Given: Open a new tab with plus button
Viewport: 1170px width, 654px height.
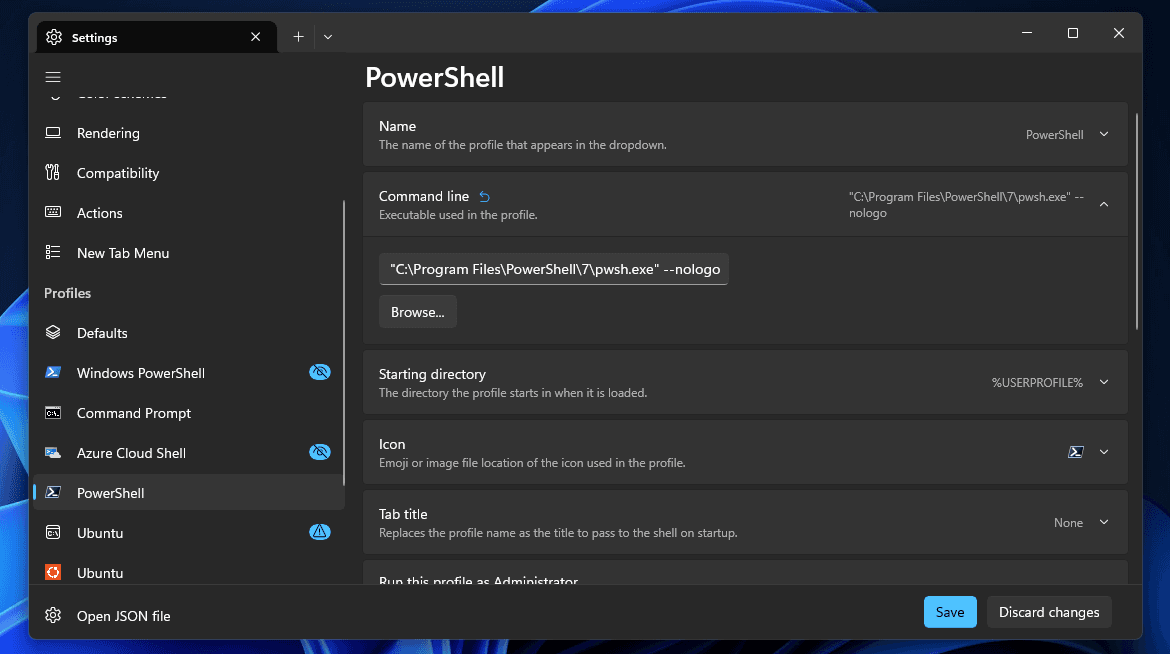Looking at the screenshot, I should (298, 37).
